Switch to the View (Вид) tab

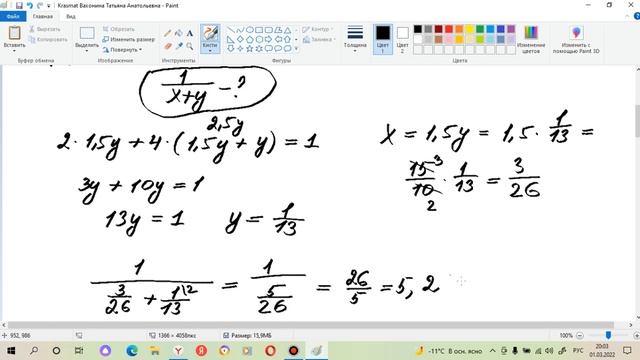pyautogui.click(x=71, y=16)
